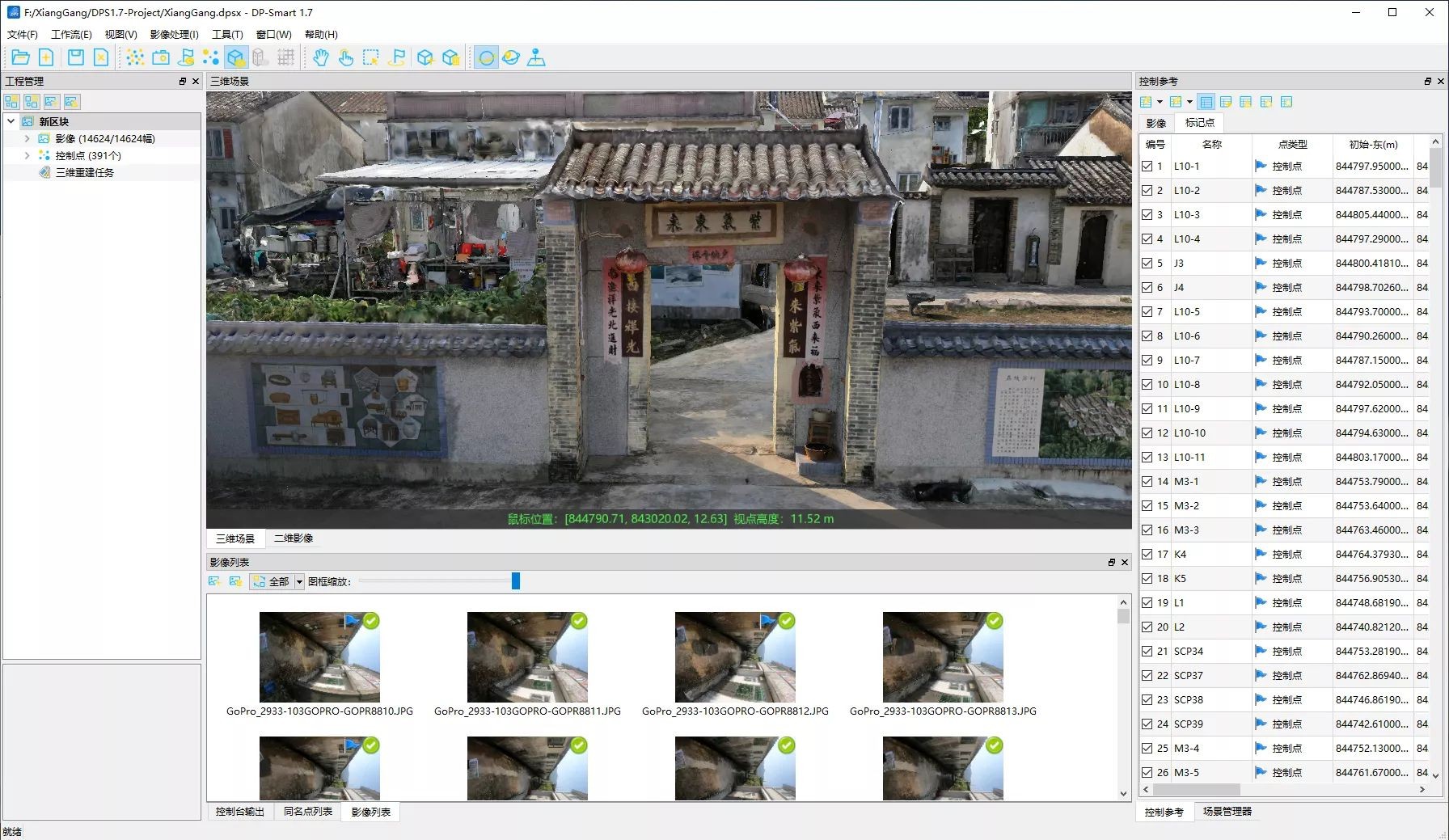1449x840 pixels.
Task: Select the pan hand tool
Action: [321, 57]
